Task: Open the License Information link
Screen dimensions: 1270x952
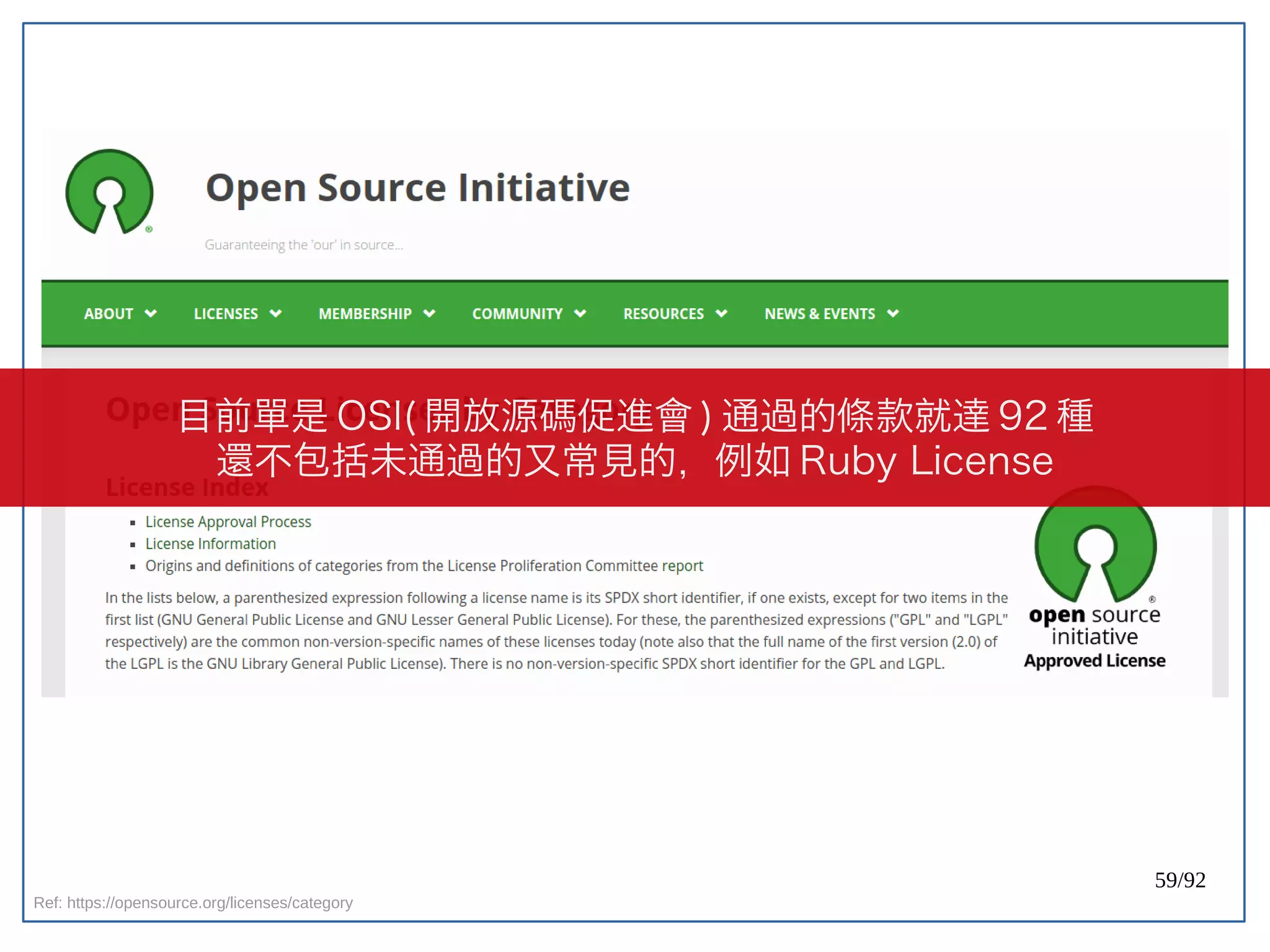Action: click(x=211, y=544)
